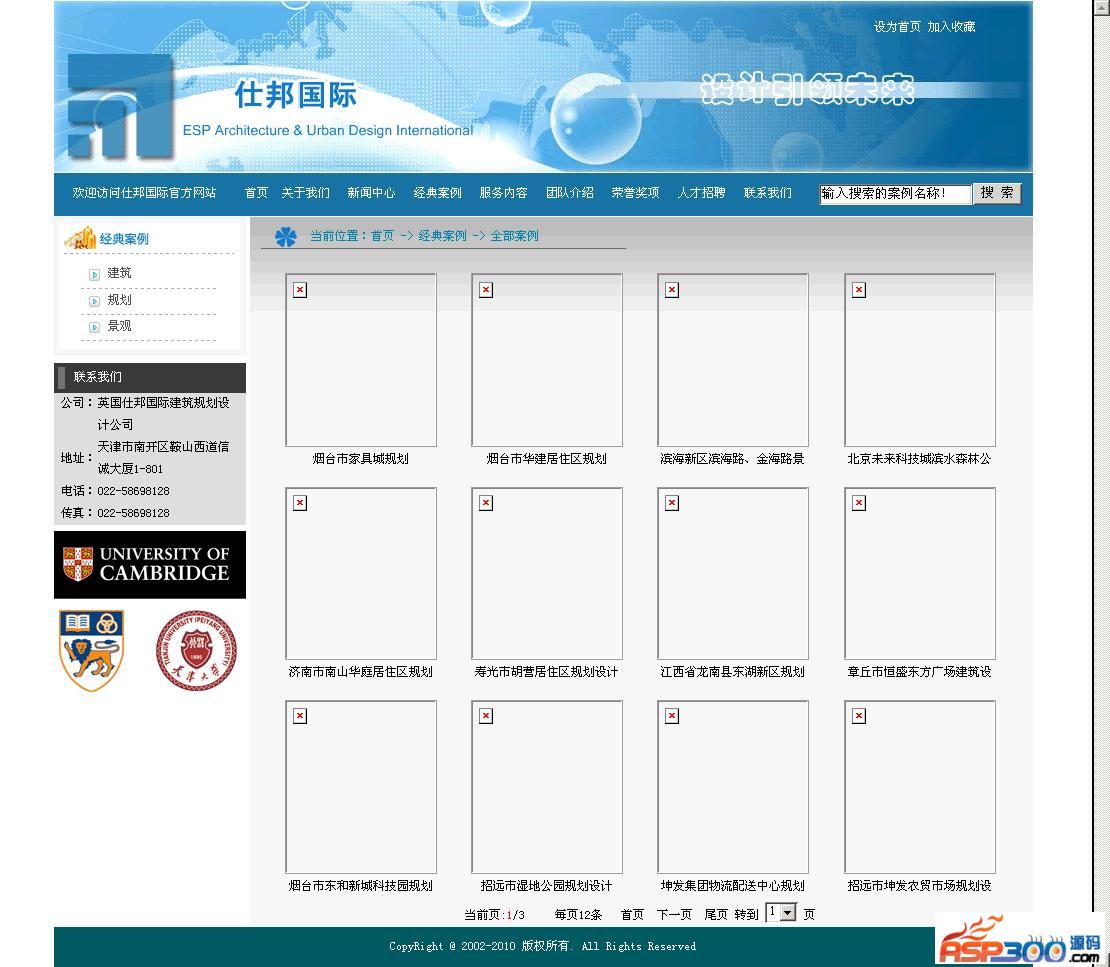Open the 招远市湿地公园规划设计 caption link

click(547, 886)
